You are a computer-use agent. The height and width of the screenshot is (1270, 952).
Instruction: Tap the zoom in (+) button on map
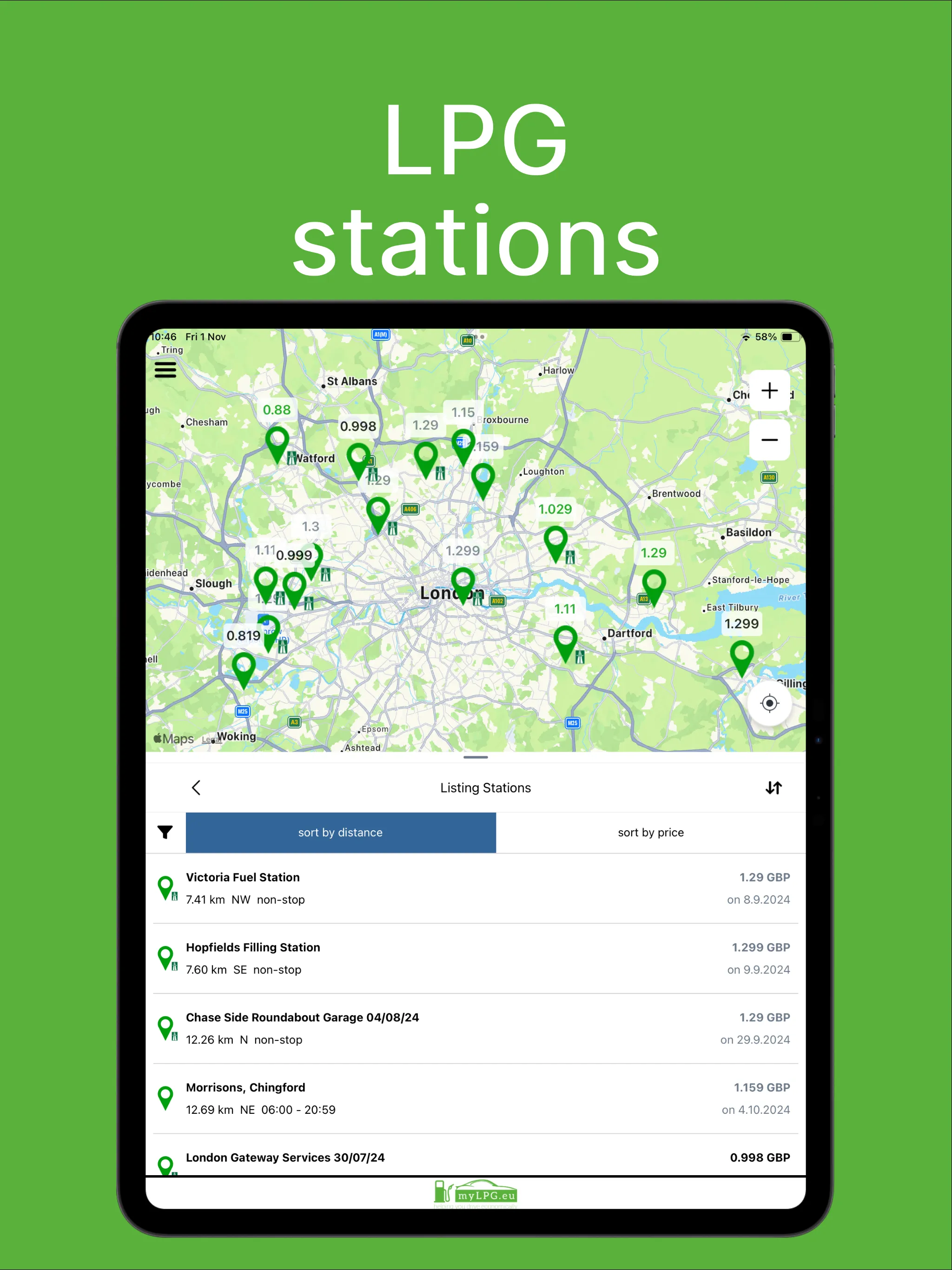pyautogui.click(x=769, y=391)
